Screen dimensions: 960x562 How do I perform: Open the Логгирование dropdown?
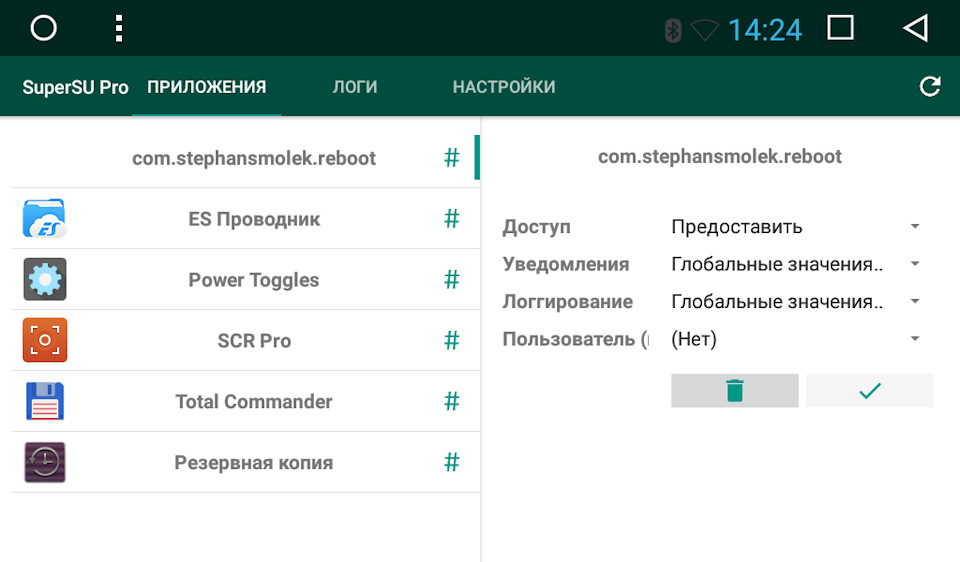796,301
